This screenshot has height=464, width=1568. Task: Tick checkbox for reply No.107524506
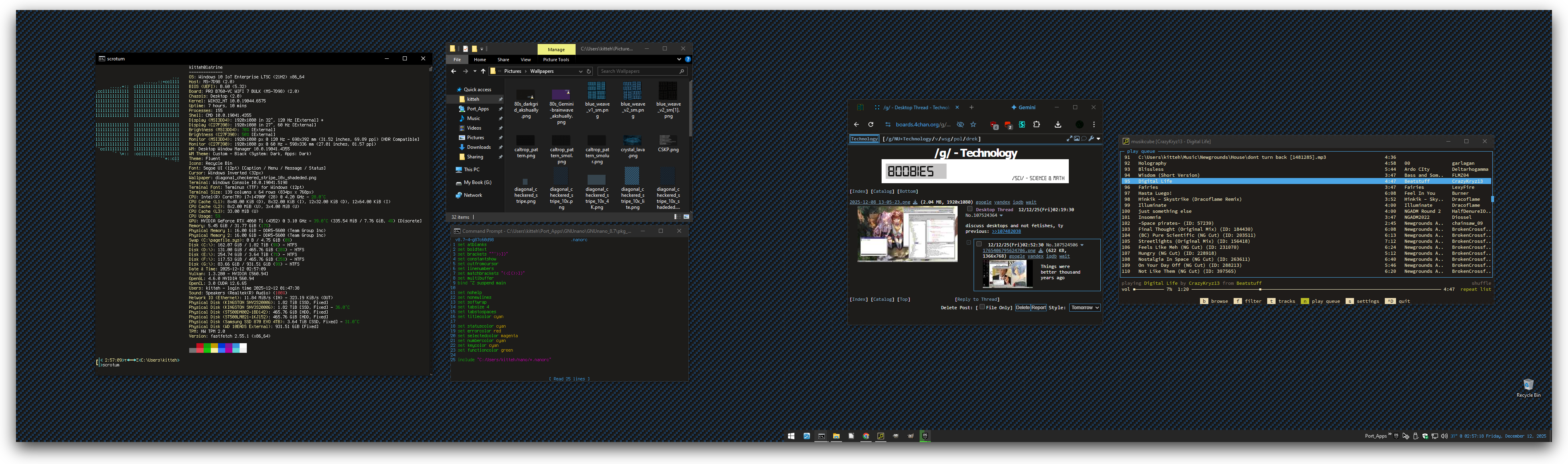[x=979, y=244]
